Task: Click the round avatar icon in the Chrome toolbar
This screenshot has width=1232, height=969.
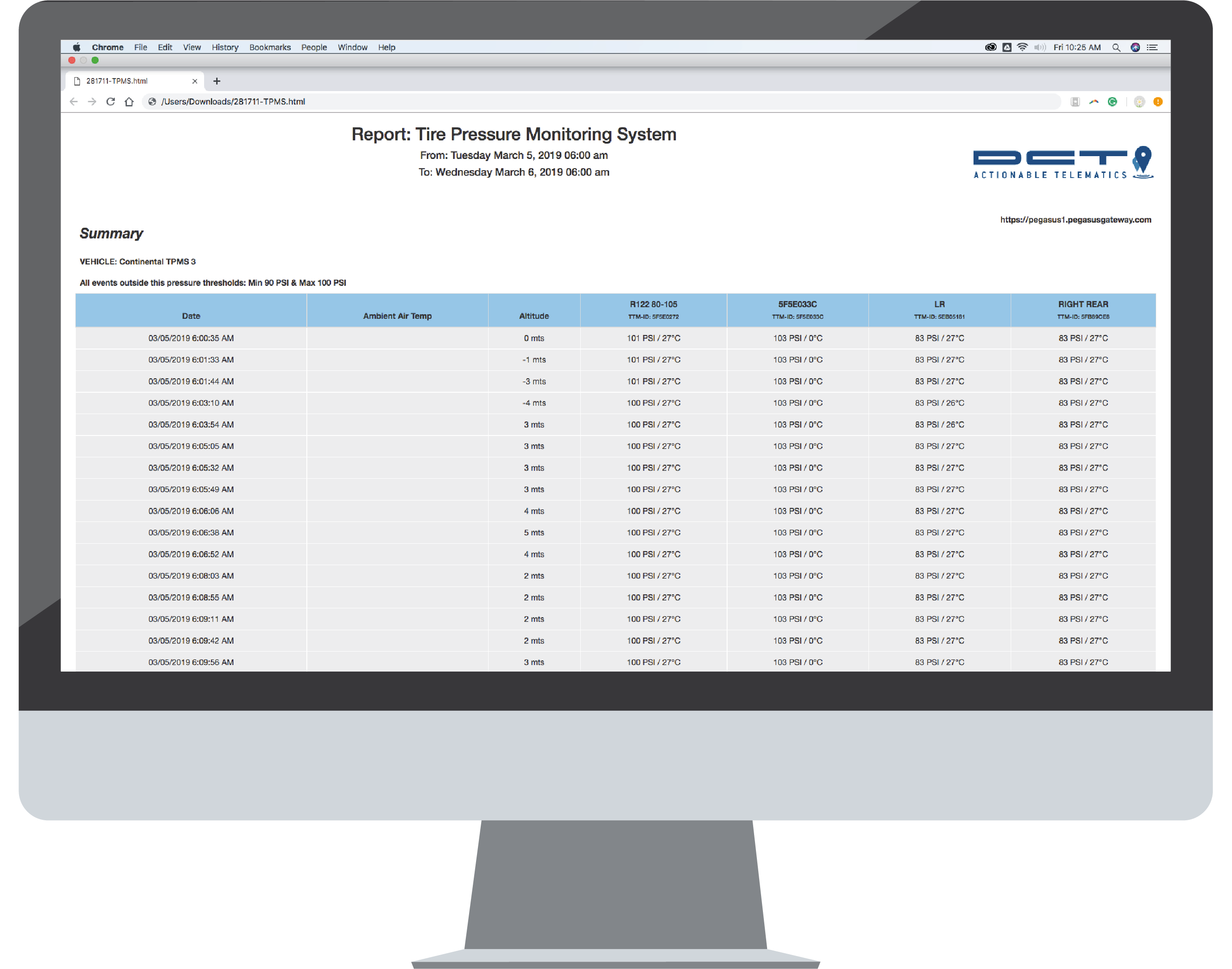Action: click(x=1139, y=102)
